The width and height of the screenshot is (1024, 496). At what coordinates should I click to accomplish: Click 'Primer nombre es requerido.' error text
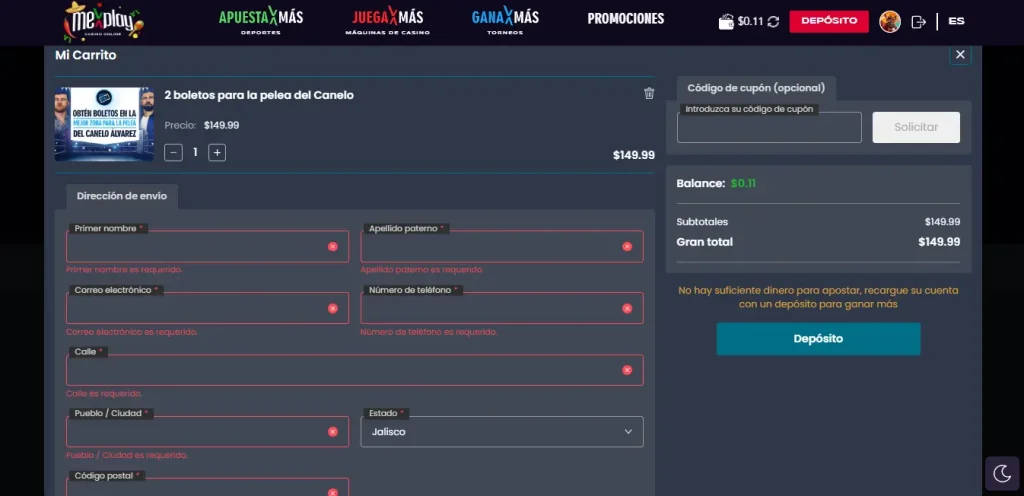(x=124, y=270)
